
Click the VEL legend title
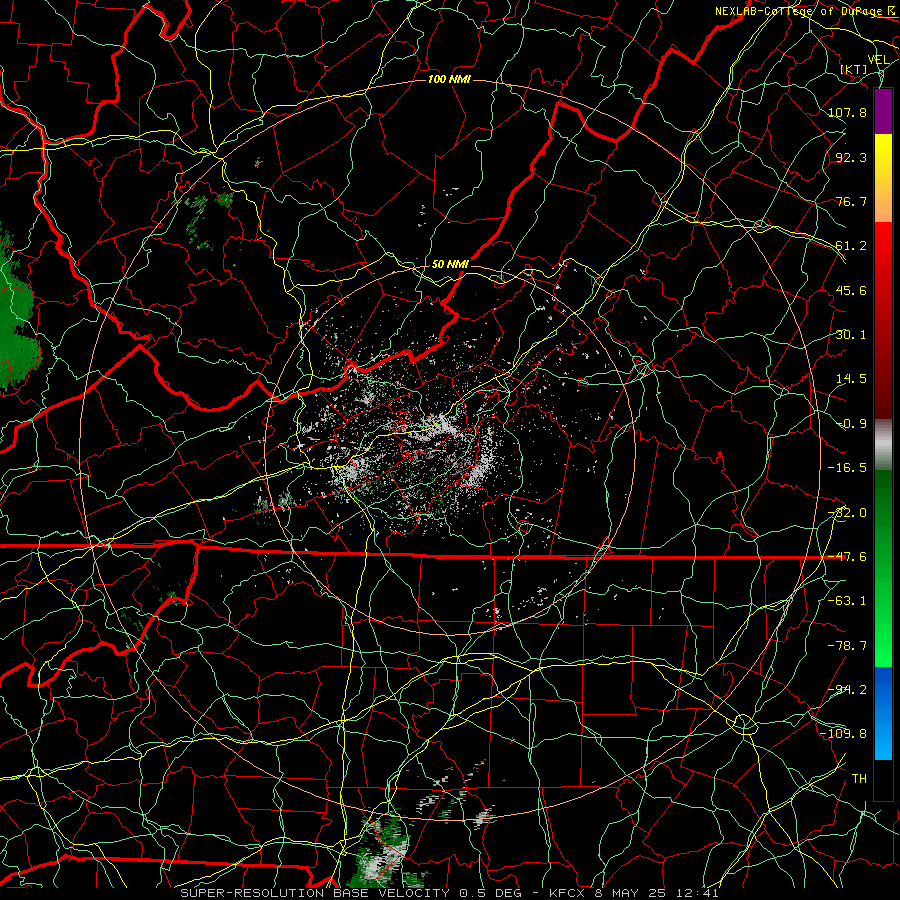[878, 60]
